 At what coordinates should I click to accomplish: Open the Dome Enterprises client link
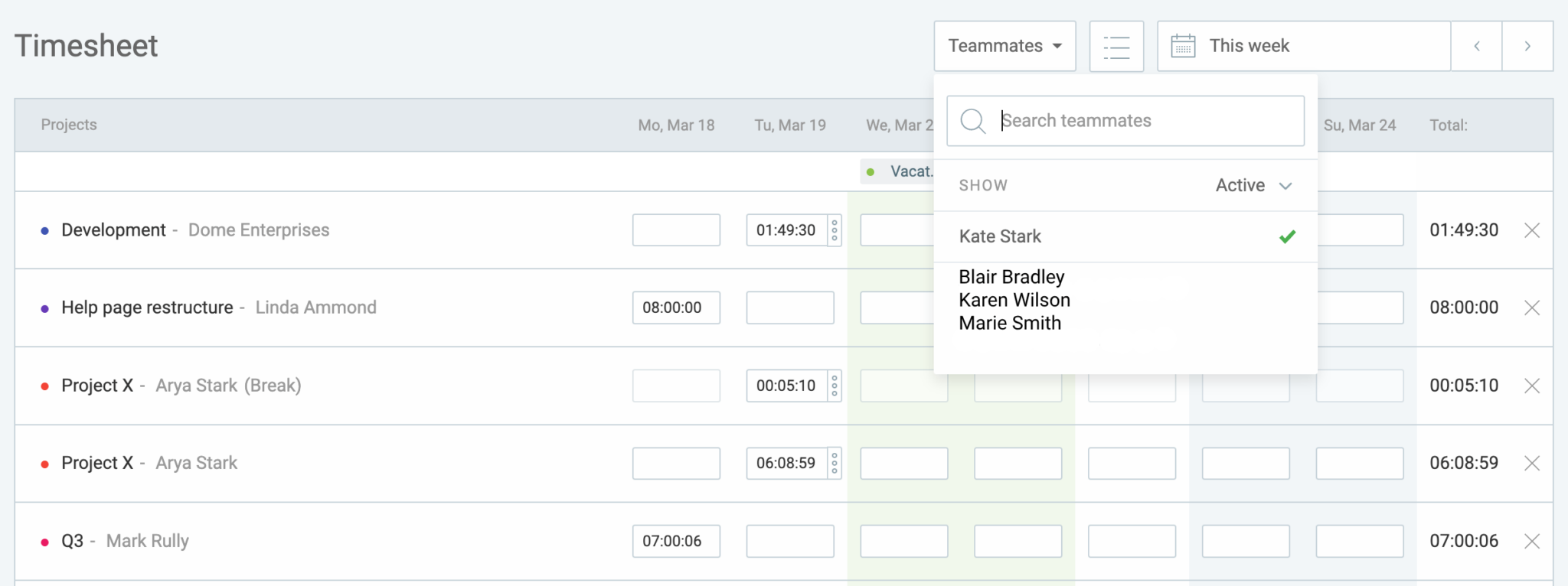(258, 230)
